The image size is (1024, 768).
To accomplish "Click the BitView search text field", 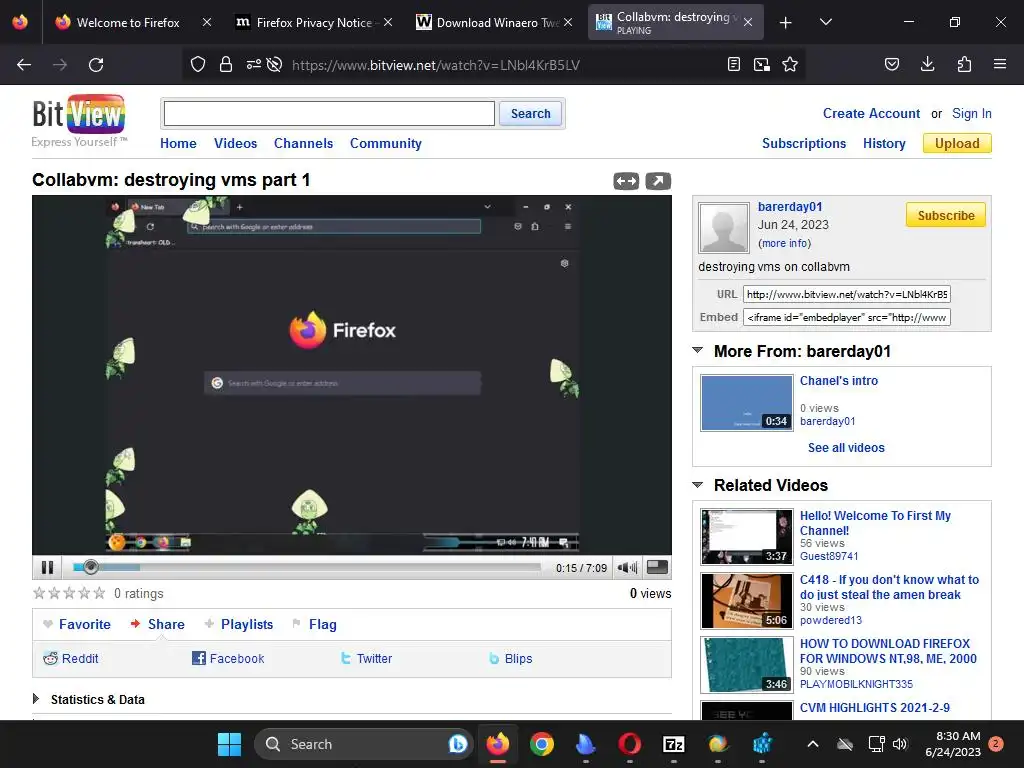I will pyautogui.click(x=329, y=114).
